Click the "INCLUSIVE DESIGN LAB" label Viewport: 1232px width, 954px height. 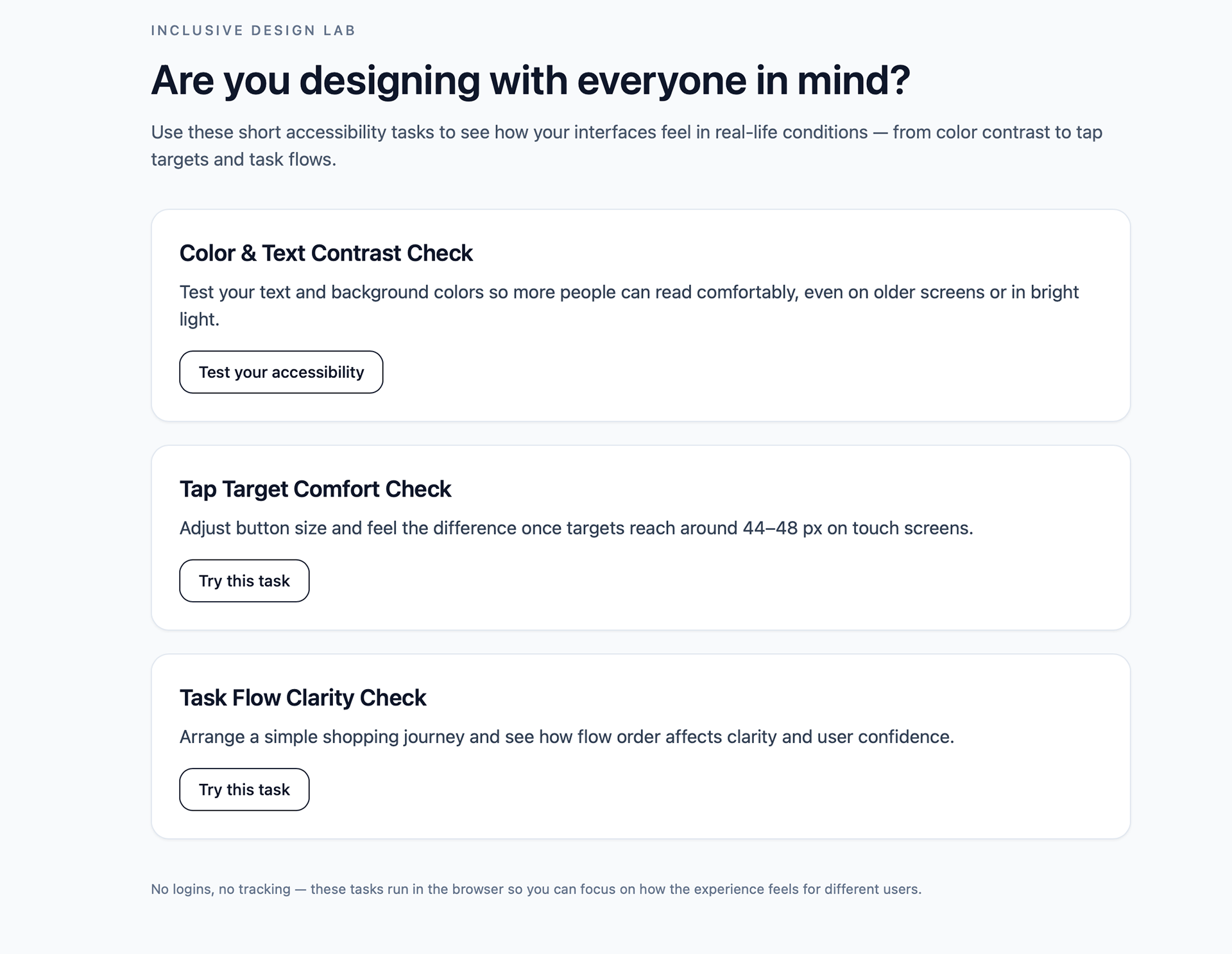point(253,31)
